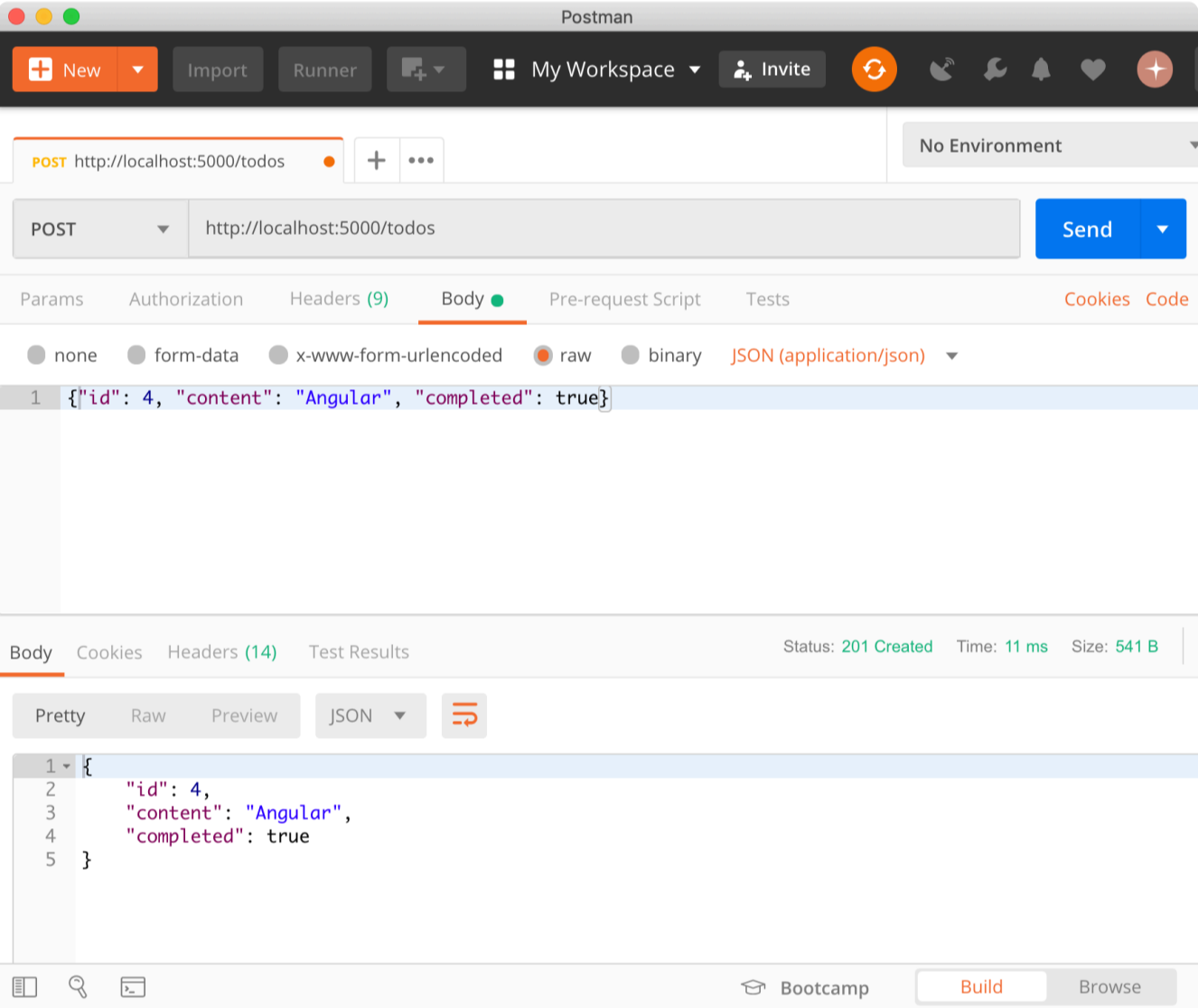Open the No Environment dropdown

click(1053, 145)
